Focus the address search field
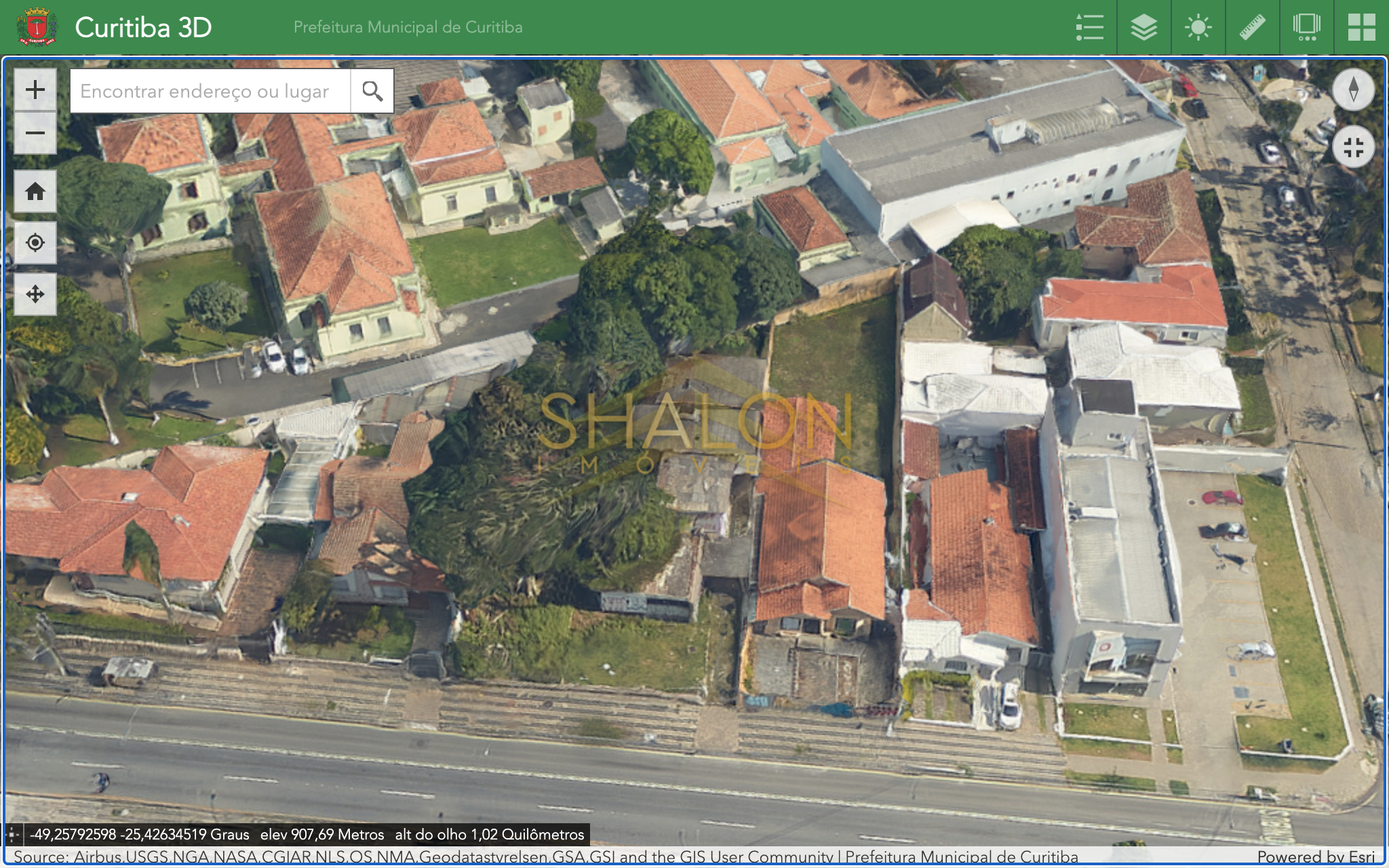The height and width of the screenshot is (868, 1389). point(210,91)
